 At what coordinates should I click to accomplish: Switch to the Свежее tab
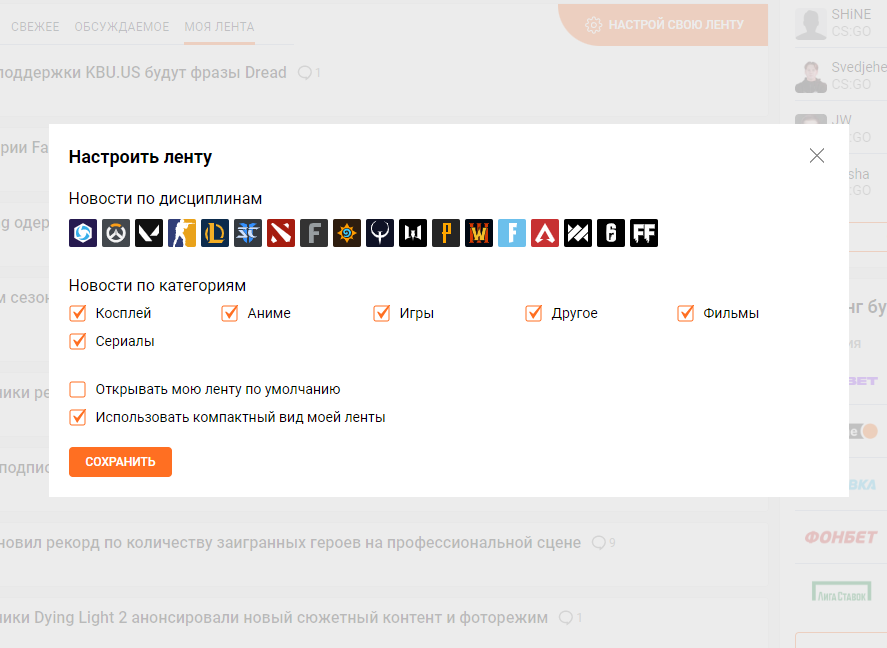click(35, 27)
